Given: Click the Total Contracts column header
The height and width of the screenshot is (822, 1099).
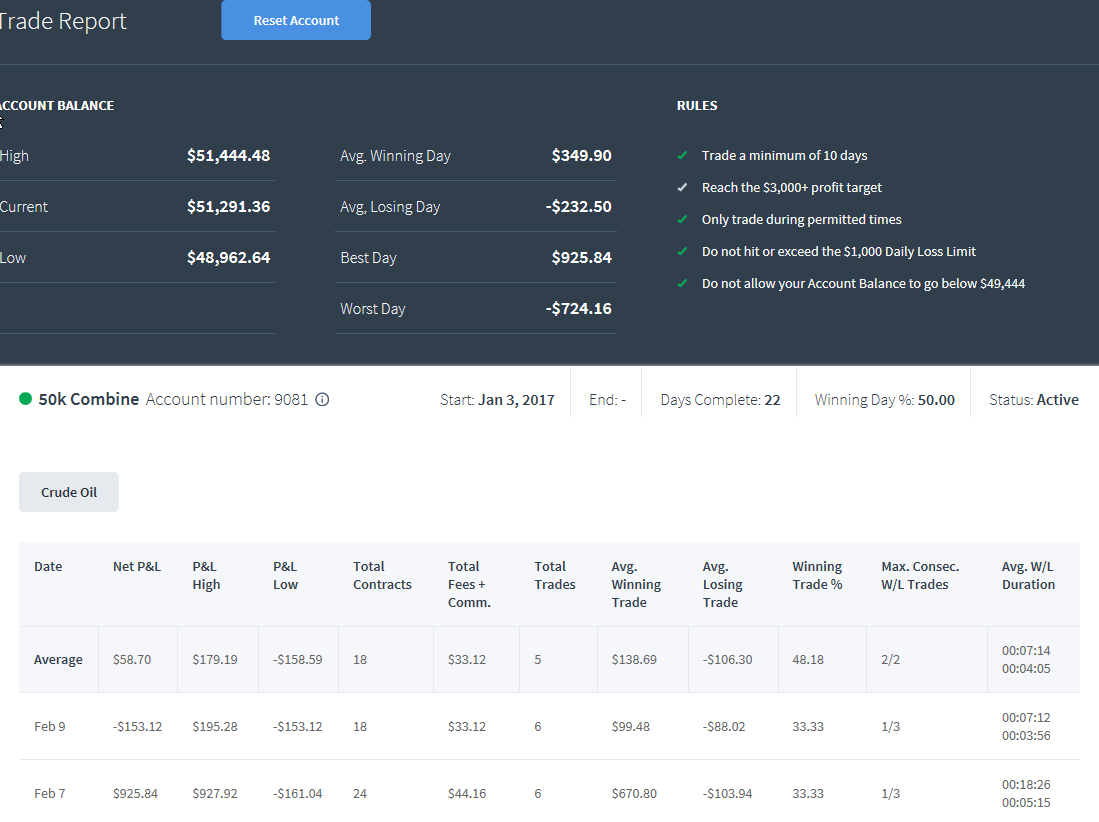Looking at the screenshot, I should [x=382, y=575].
